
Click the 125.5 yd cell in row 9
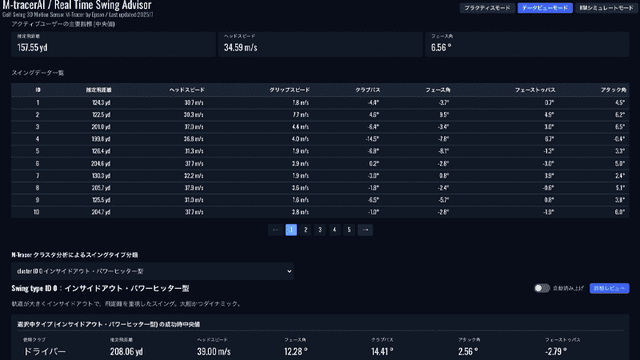point(101,200)
